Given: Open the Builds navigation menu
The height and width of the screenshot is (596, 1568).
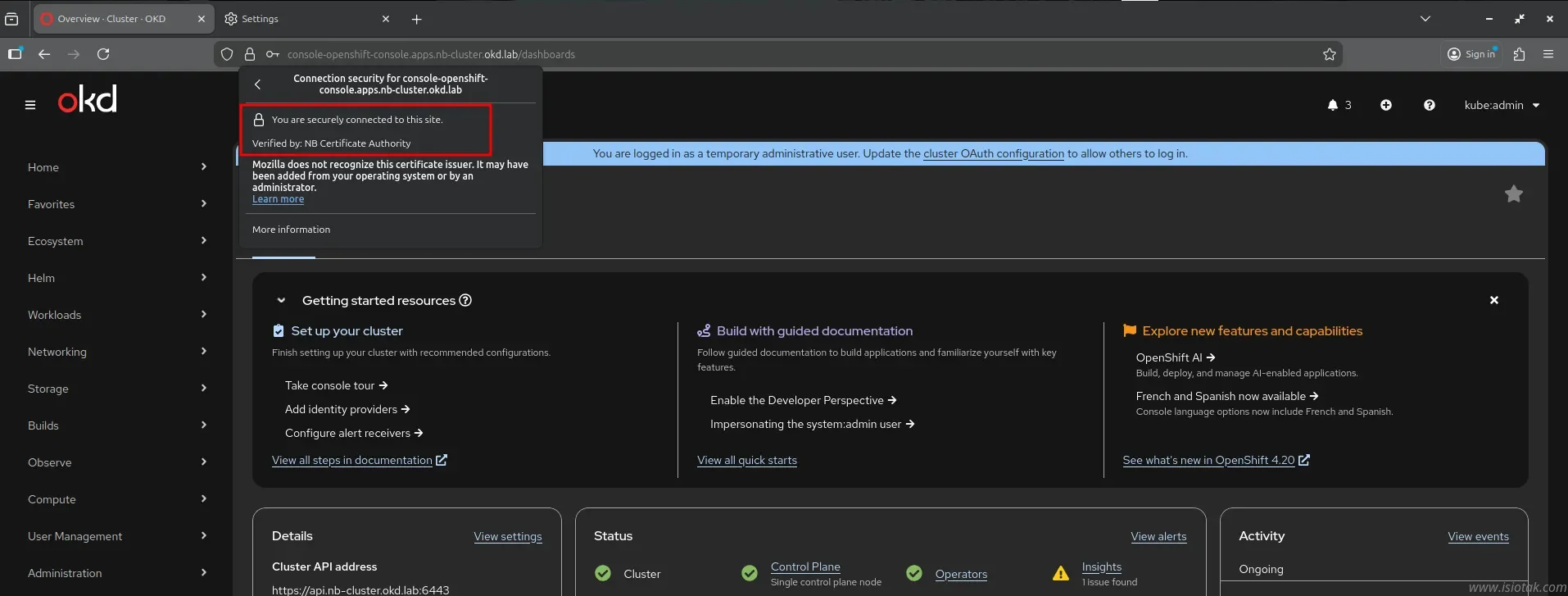Looking at the screenshot, I should pos(117,425).
